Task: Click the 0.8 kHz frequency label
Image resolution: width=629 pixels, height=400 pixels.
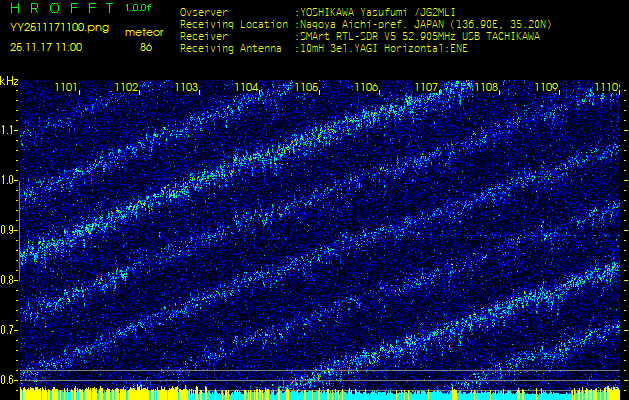Action: (x=9, y=280)
